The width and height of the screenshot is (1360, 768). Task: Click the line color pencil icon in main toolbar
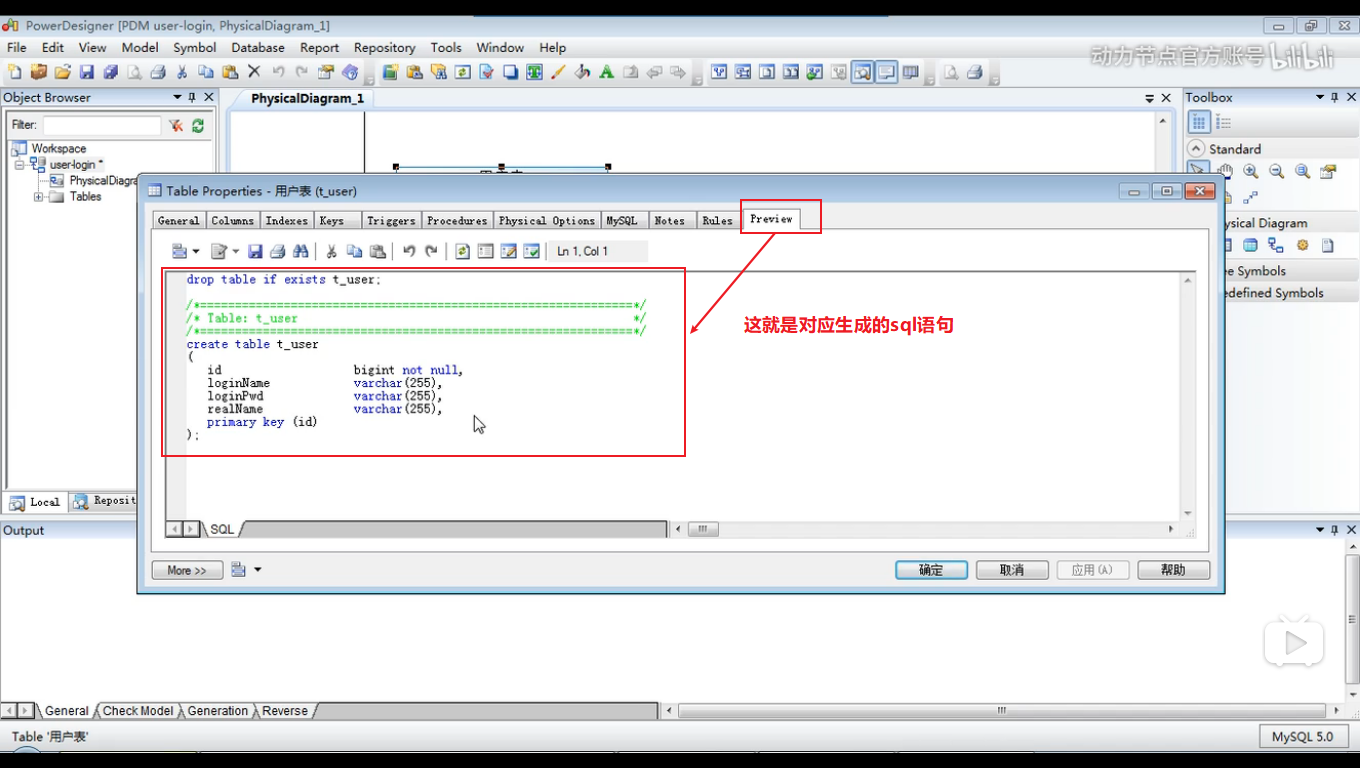(558, 72)
